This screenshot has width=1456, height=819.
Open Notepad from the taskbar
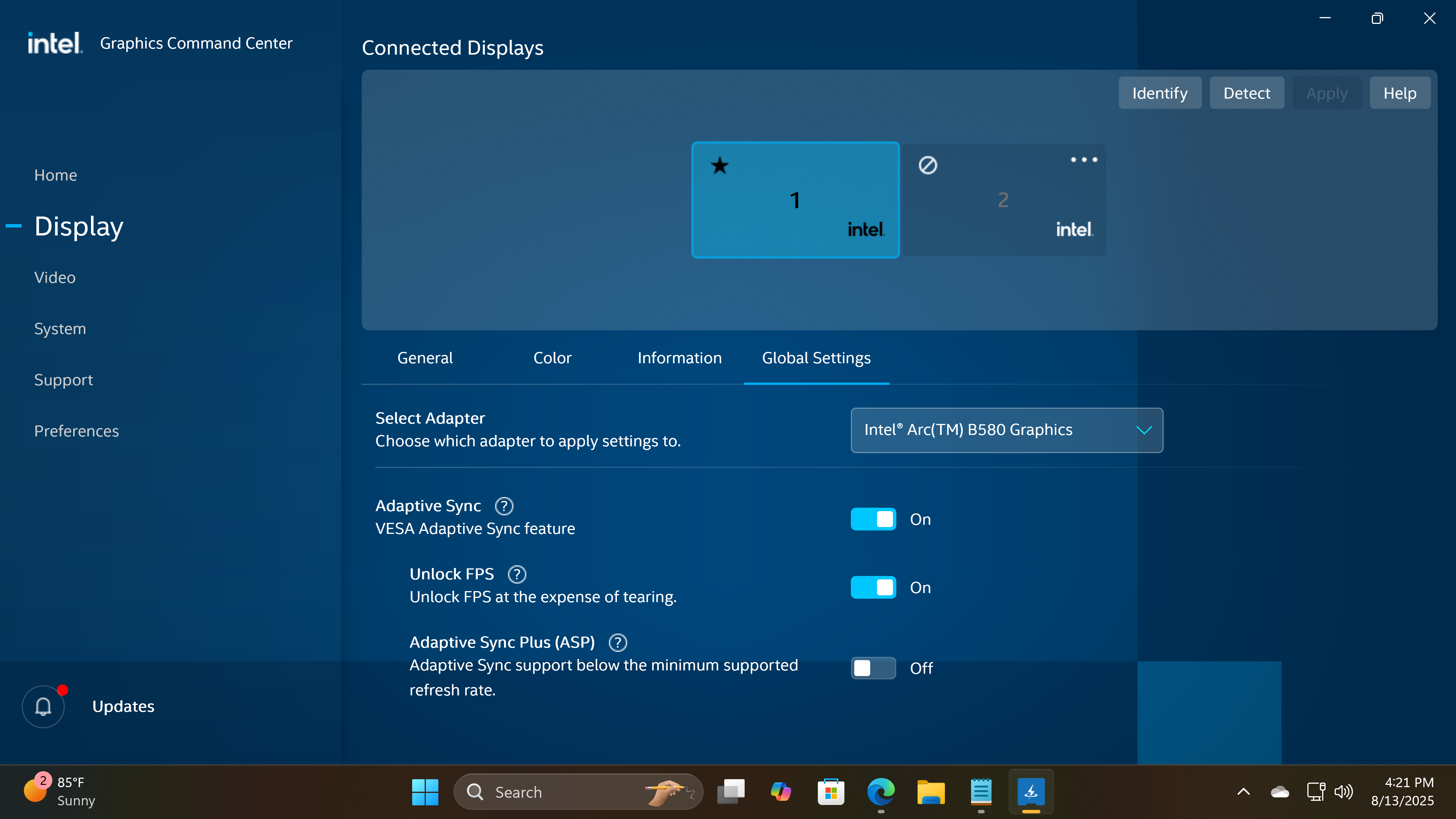tap(981, 792)
